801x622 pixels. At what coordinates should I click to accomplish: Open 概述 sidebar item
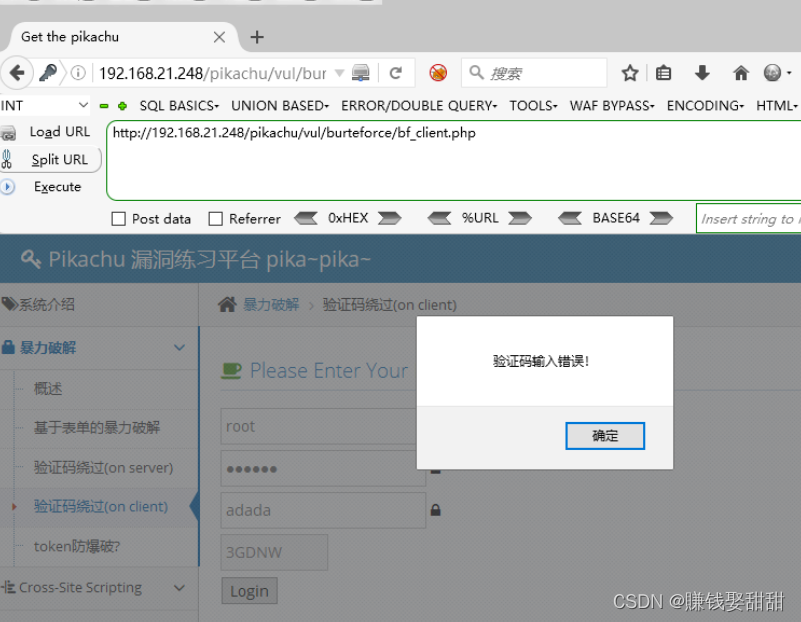click(x=48, y=389)
